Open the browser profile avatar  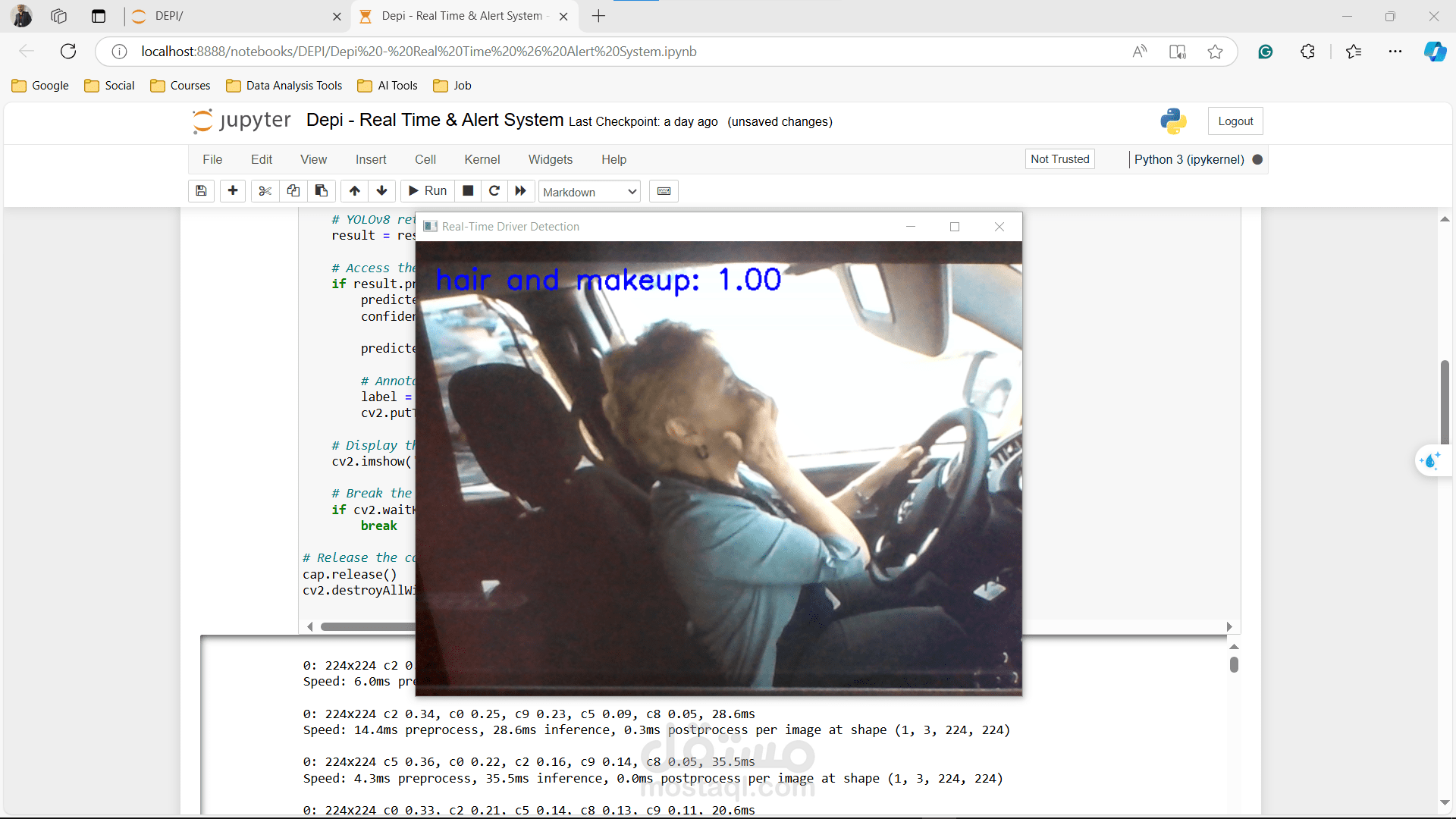point(22,16)
